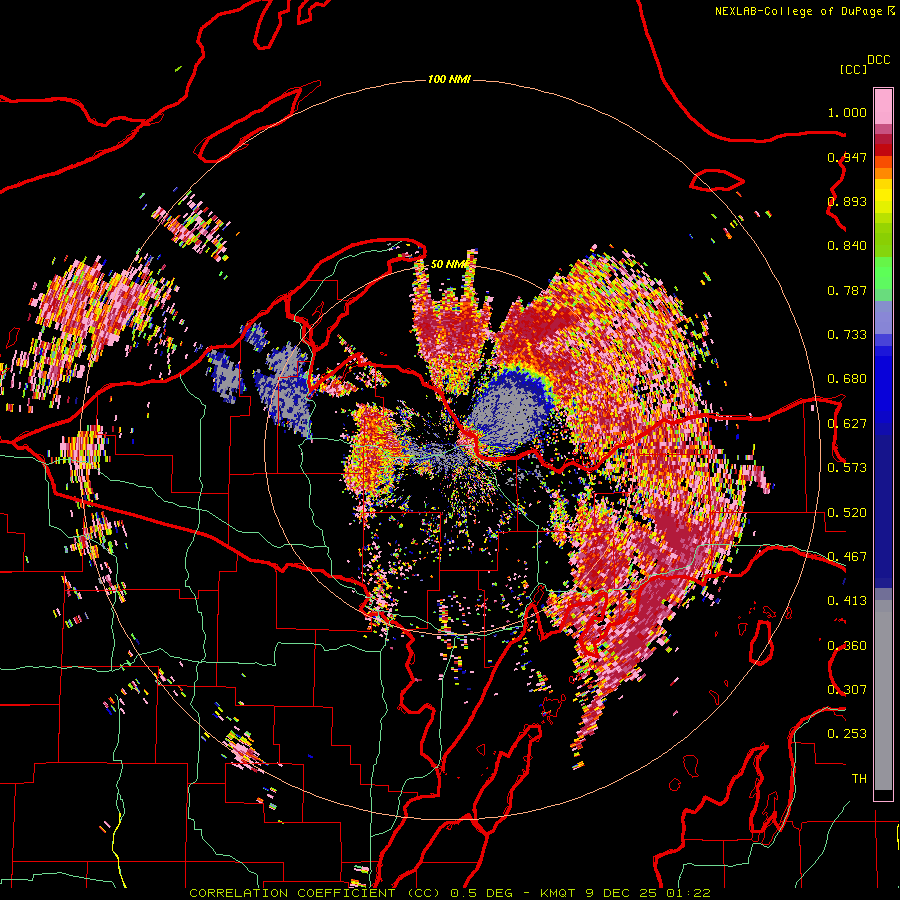Click the 0.893 scale value
The image size is (900, 900).
847,201
